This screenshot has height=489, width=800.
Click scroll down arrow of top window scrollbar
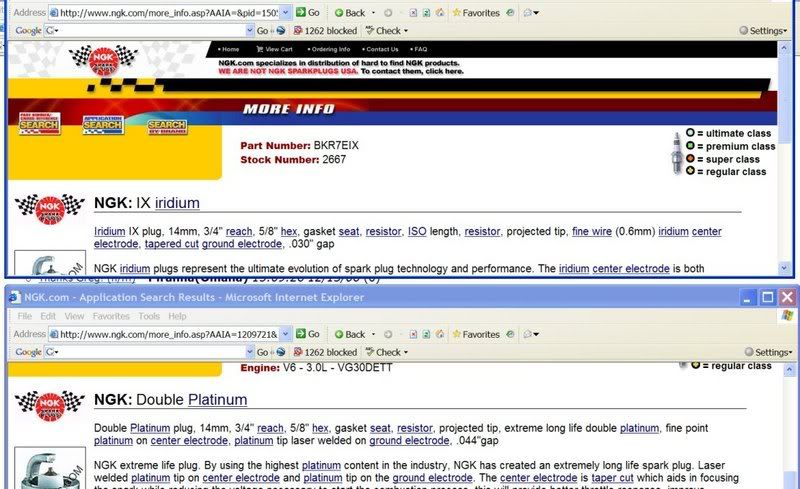[x=784, y=267]
